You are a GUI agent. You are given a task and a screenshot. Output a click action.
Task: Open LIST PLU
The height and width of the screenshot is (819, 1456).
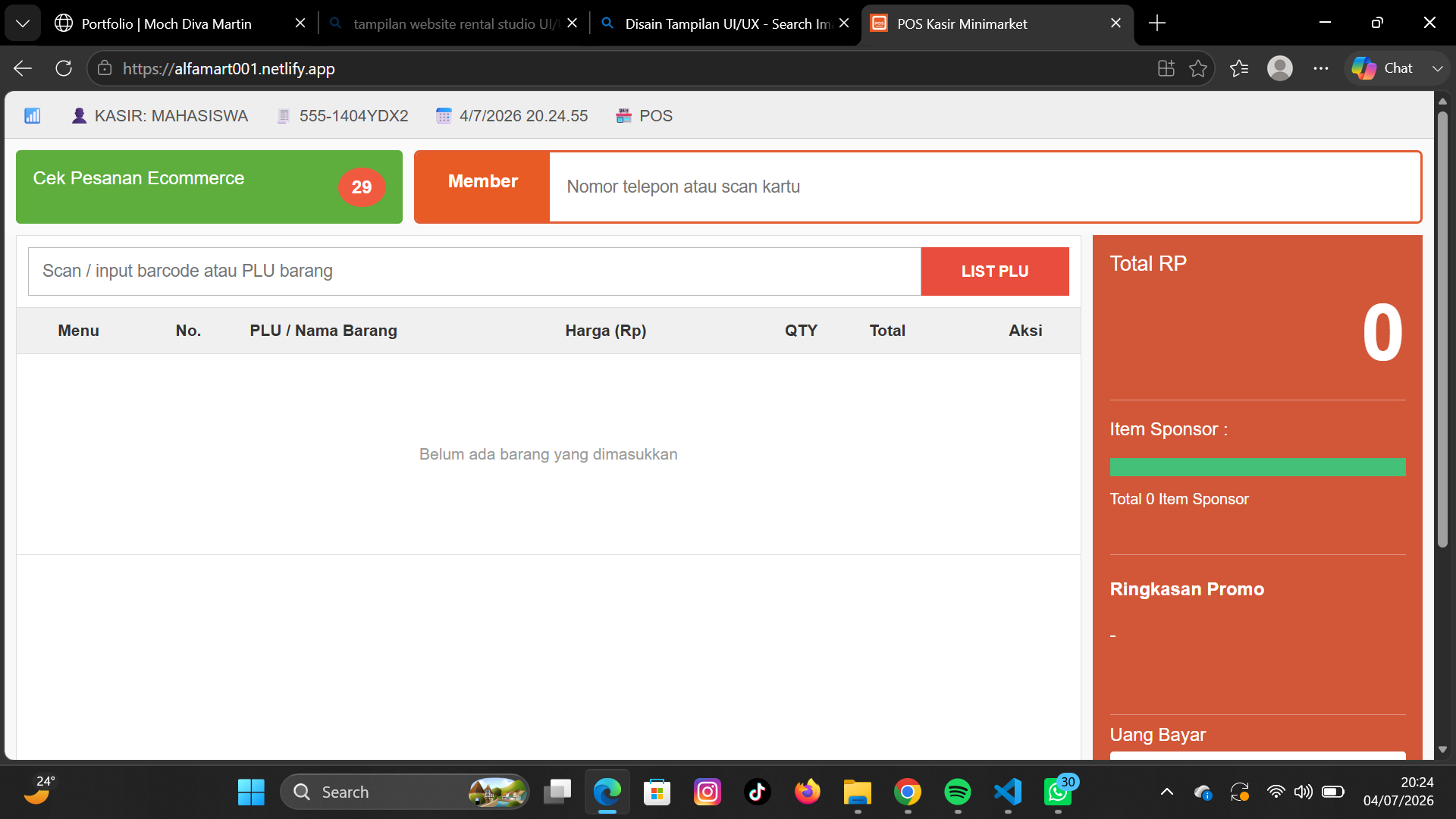click(x=995, y=271)
